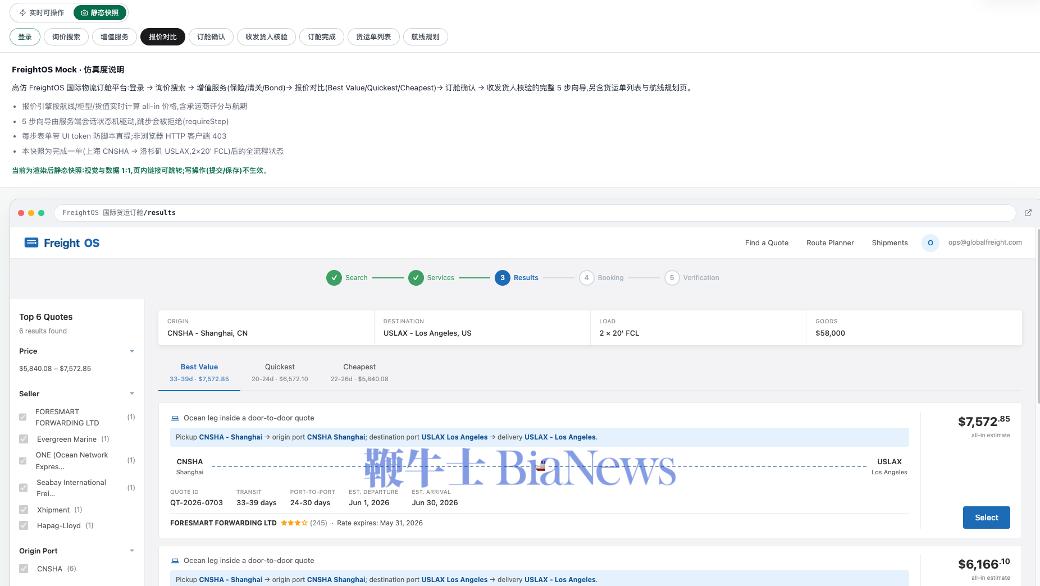Viewport: 1040px width, 586px height.
Task: Open the Quickest tab
Action: point(279,373)
